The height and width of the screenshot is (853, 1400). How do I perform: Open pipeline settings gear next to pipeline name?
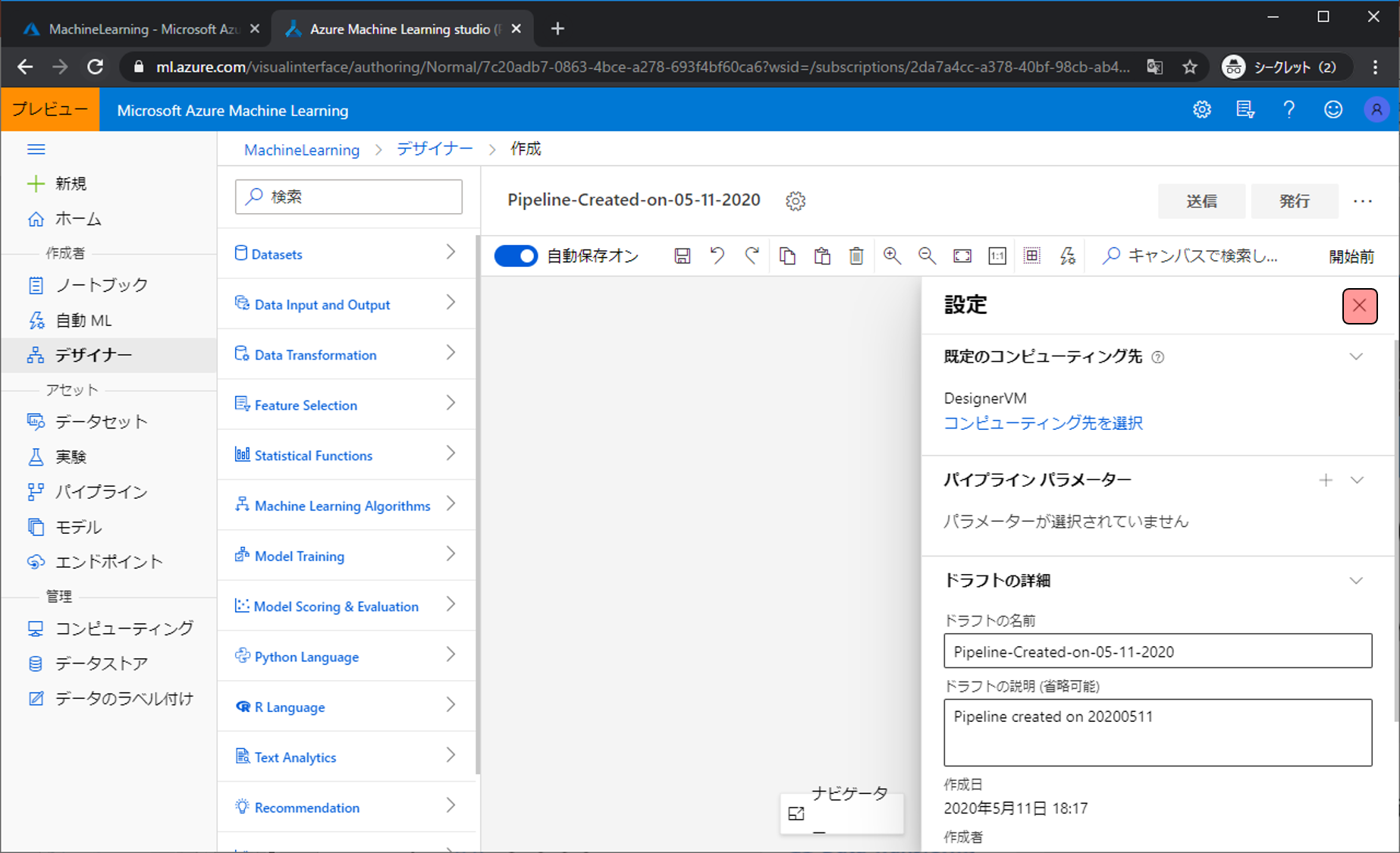pos(796,201)
